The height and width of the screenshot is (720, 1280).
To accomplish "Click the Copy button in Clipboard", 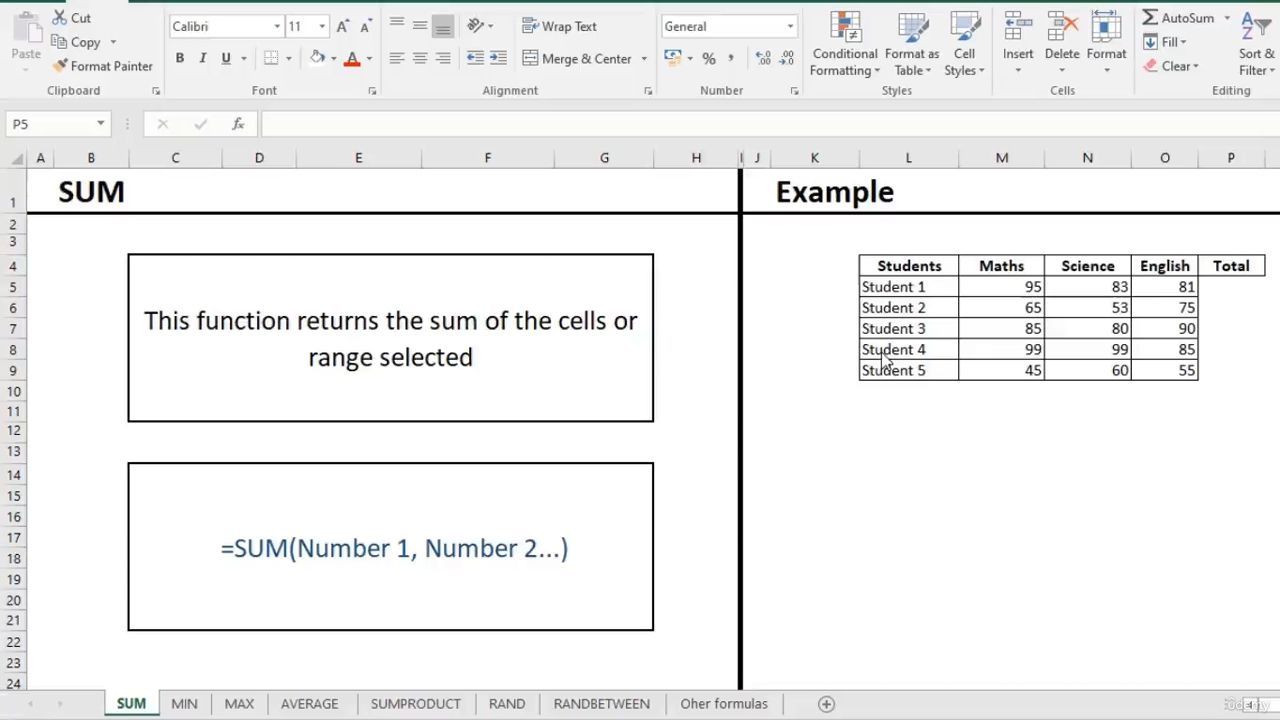I will click(76, 42).
